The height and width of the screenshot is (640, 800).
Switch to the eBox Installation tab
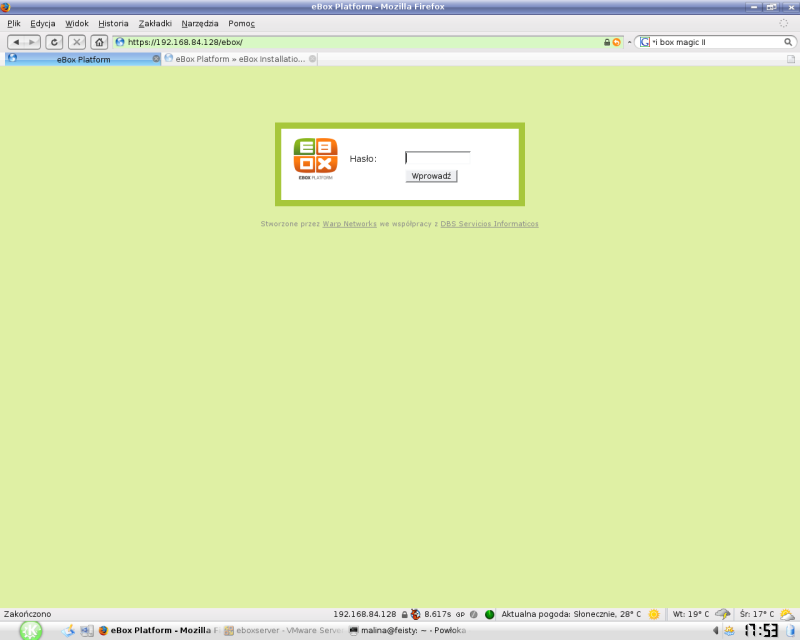tap(240, 59)
